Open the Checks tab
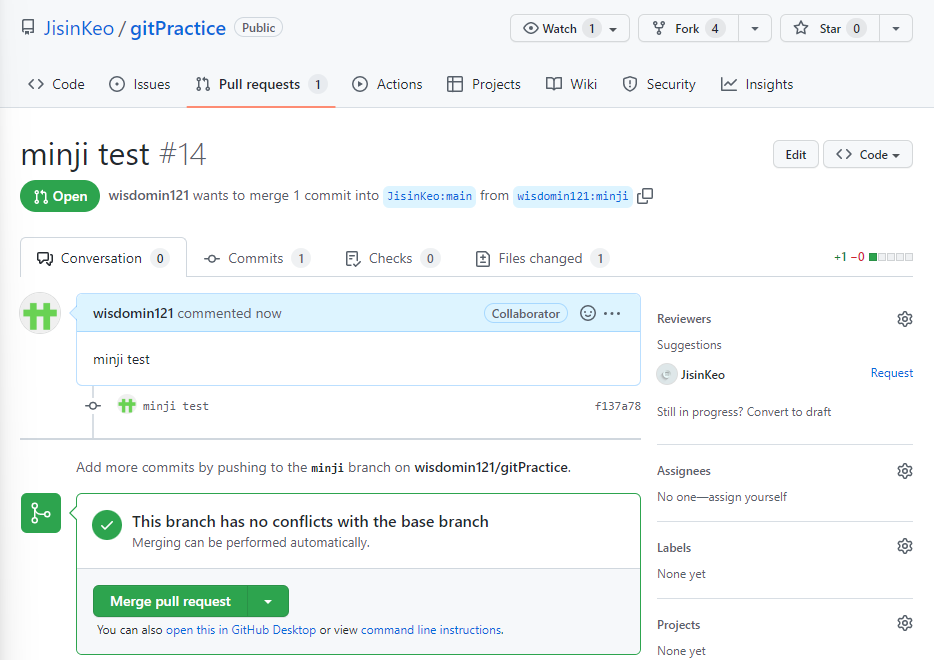This screenshot has height=660, width=934. click(x=392, y=258)
